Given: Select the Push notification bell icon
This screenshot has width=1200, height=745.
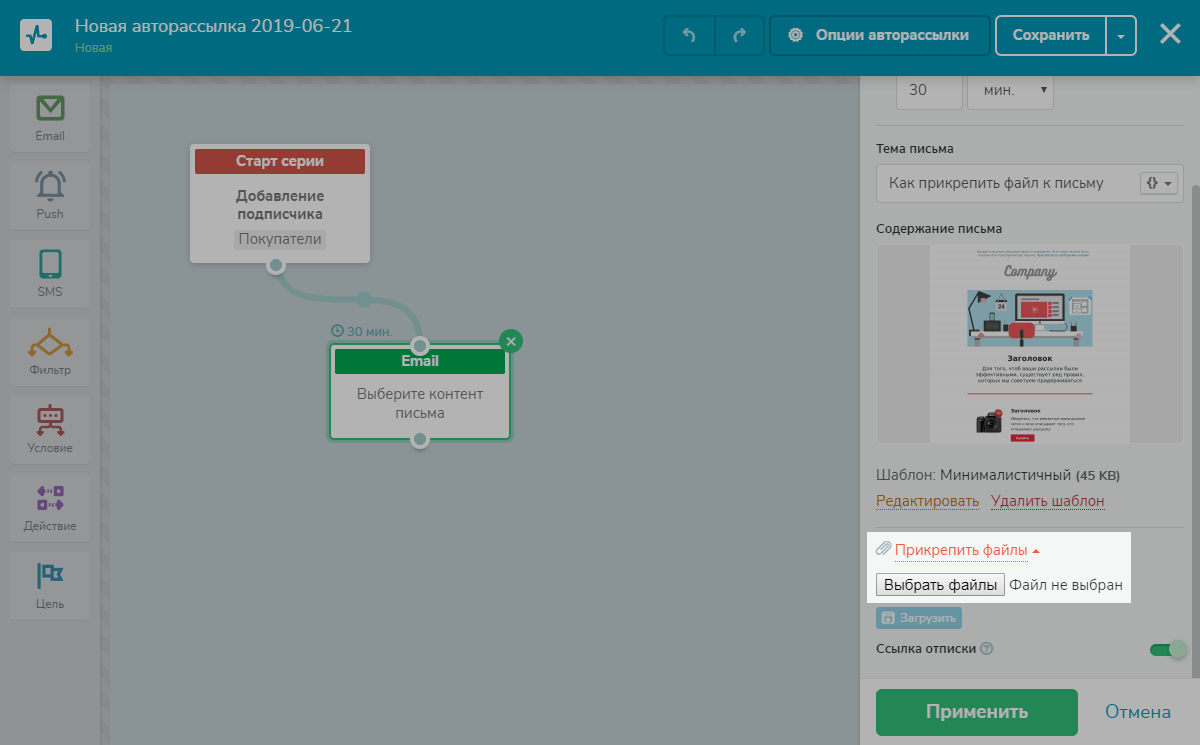Looking at the screenshot, I should pyautogui.click(x=50, y=186).
